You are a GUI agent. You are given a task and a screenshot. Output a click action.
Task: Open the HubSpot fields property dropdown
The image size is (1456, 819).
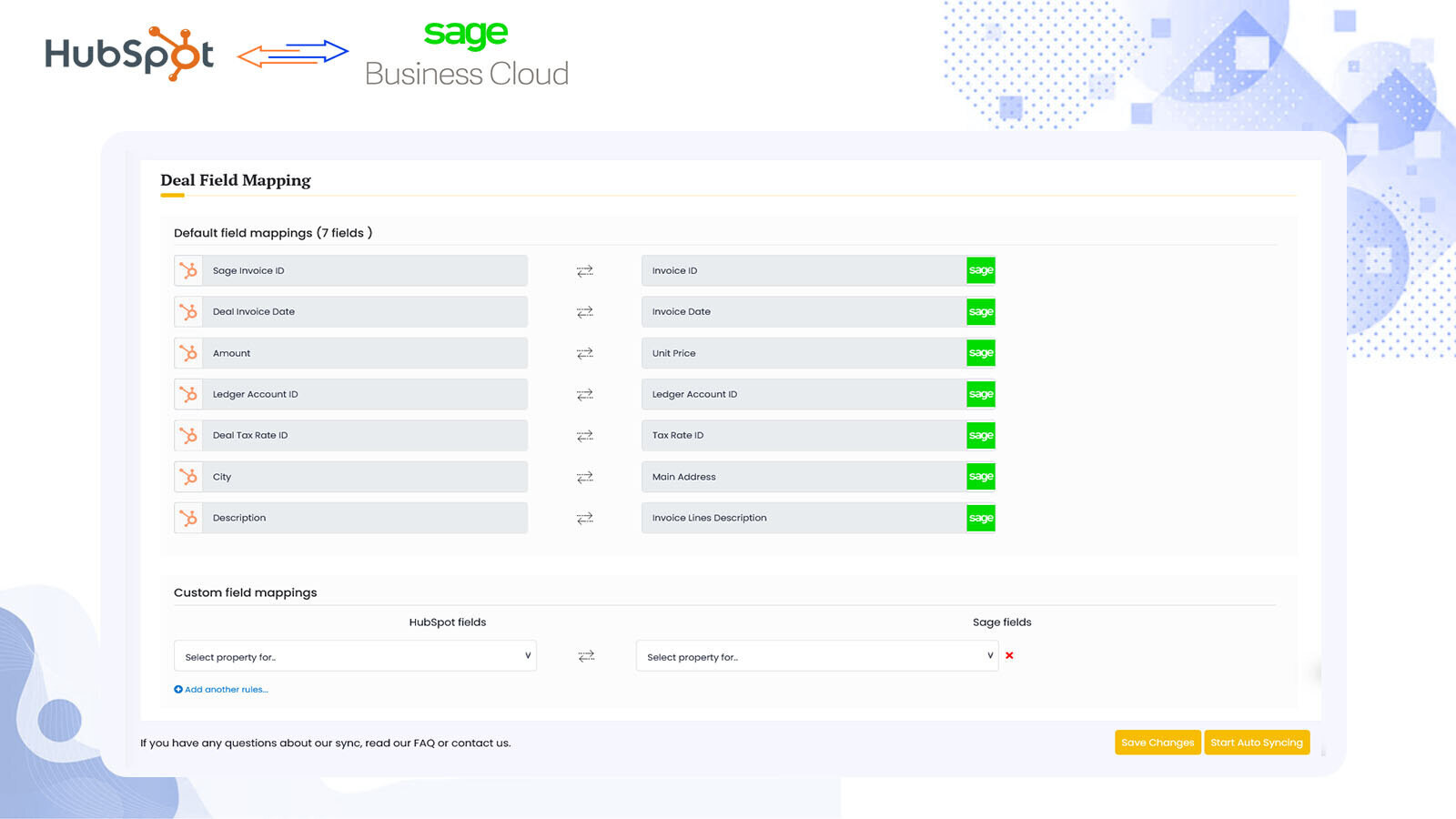[355, 656]
